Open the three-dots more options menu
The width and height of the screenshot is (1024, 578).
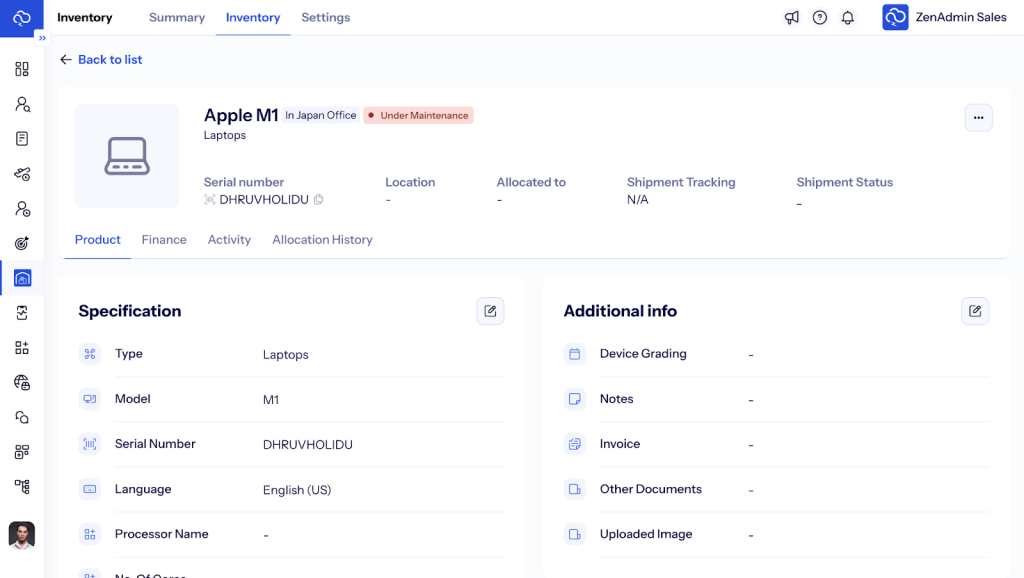(x=978, y=118)
